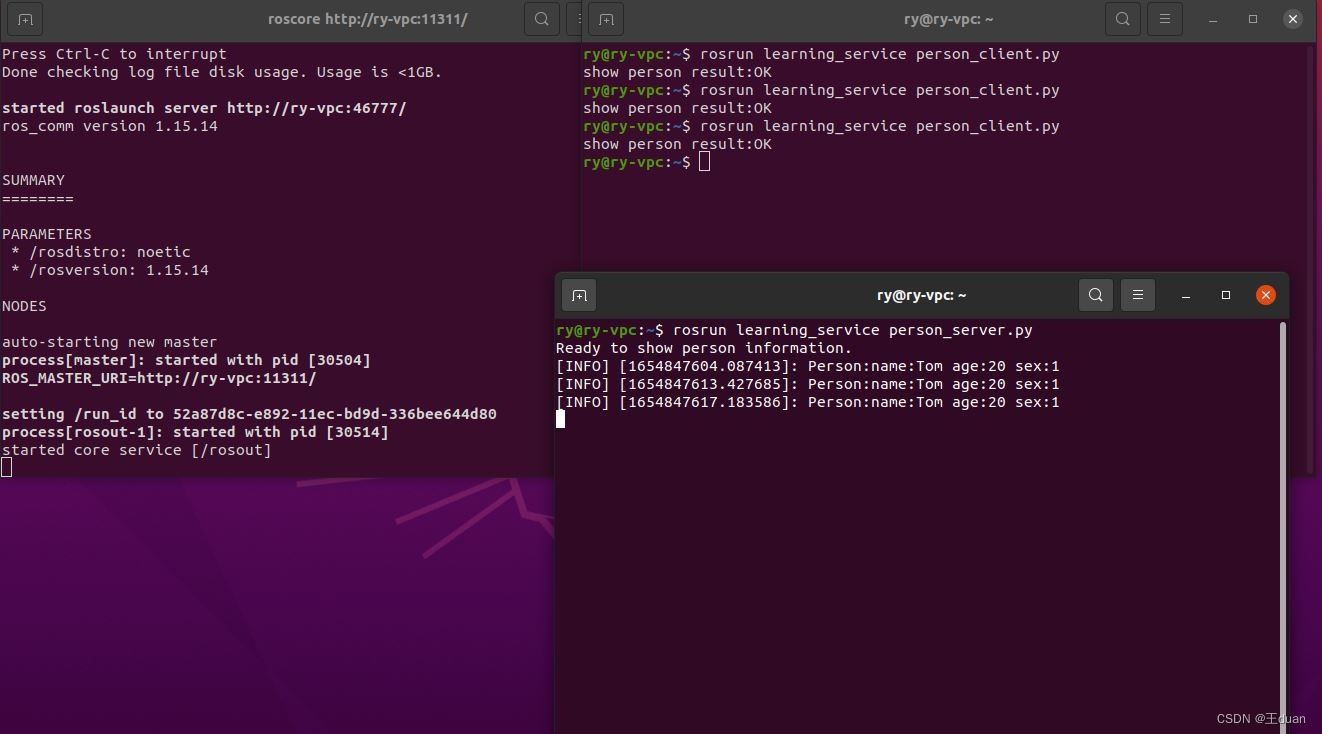Click the scrollbar of the person_server terminal
The height and width of the screenshot is (734, 1322).
coord(1283,527)
